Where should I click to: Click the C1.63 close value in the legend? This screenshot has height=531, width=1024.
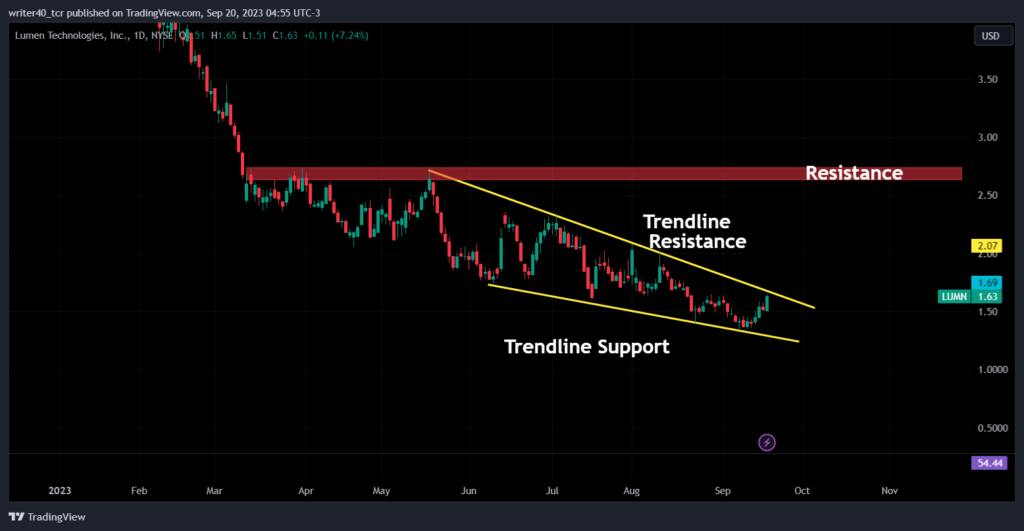coord(285,35)
